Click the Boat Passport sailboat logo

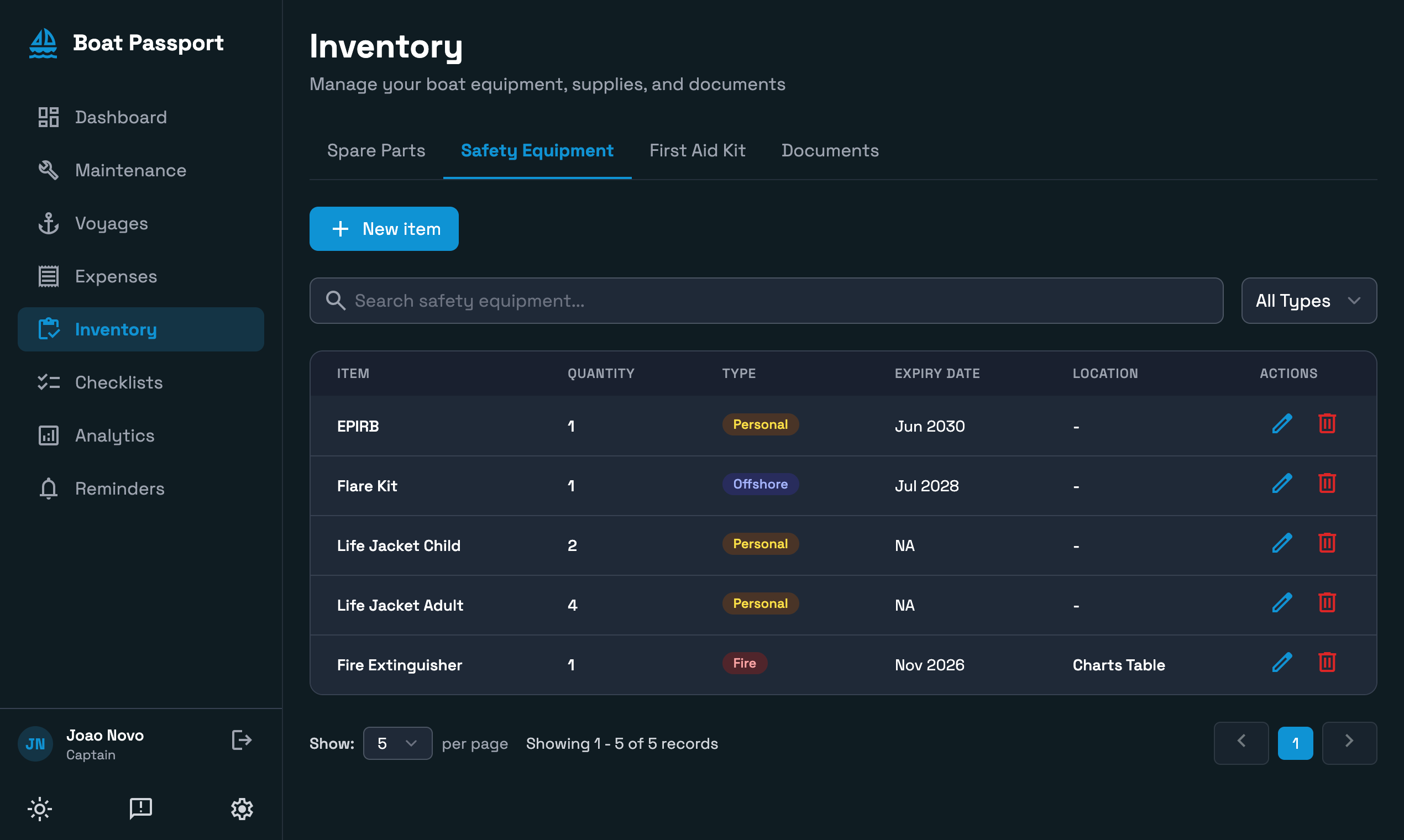tap(43, 44)
